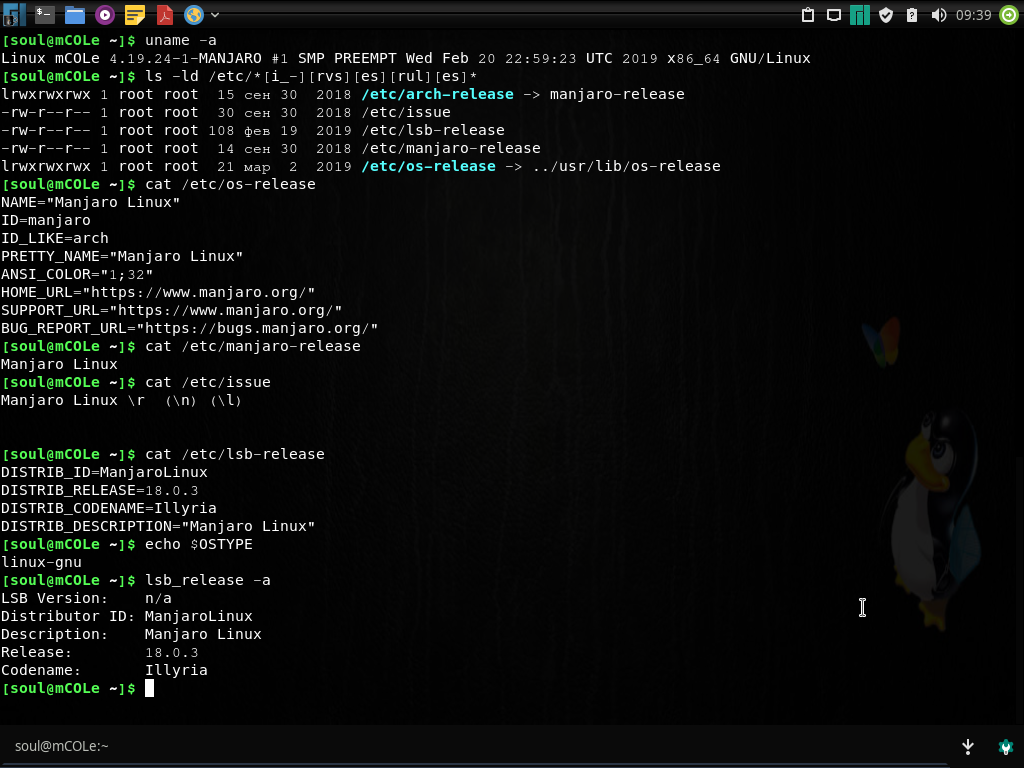Viewport: 1024px width, 768px height.
Task: Click the /etc/manjaro-release file name in the listing
Action: (451, 148)
